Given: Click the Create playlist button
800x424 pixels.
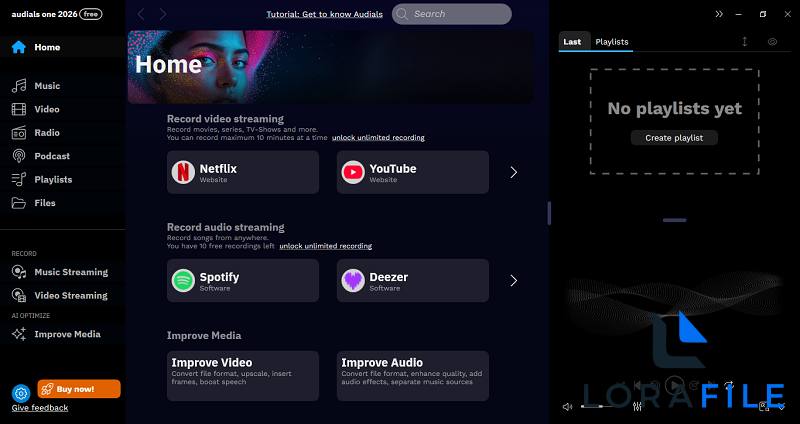Looking at the screenshot, I should pyautogui.click(x=674, y=138).
